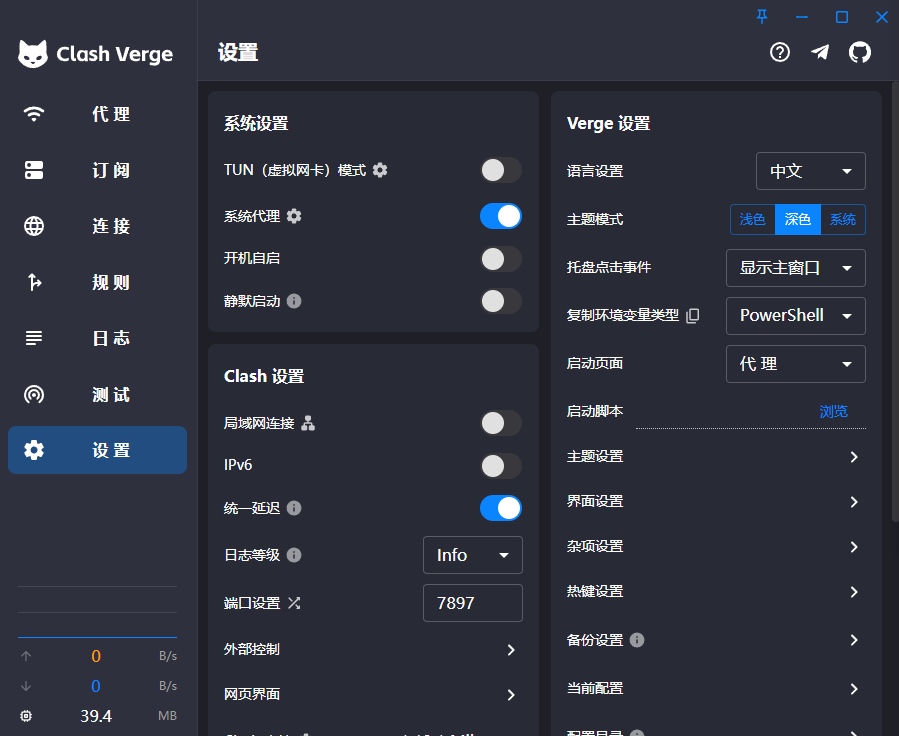Go to 订阅 page text label

111,170
